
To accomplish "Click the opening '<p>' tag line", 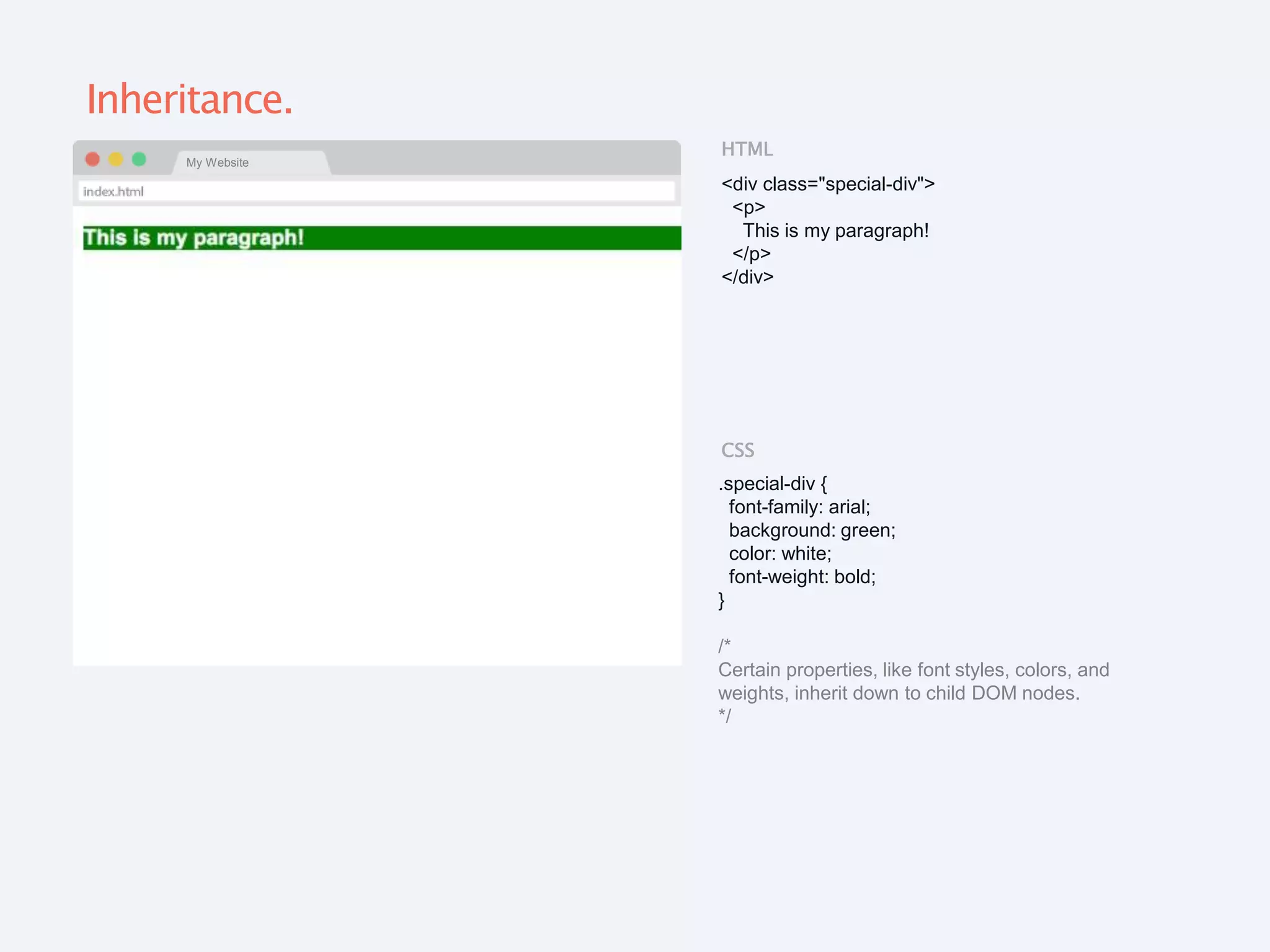I will coord(748,208).
